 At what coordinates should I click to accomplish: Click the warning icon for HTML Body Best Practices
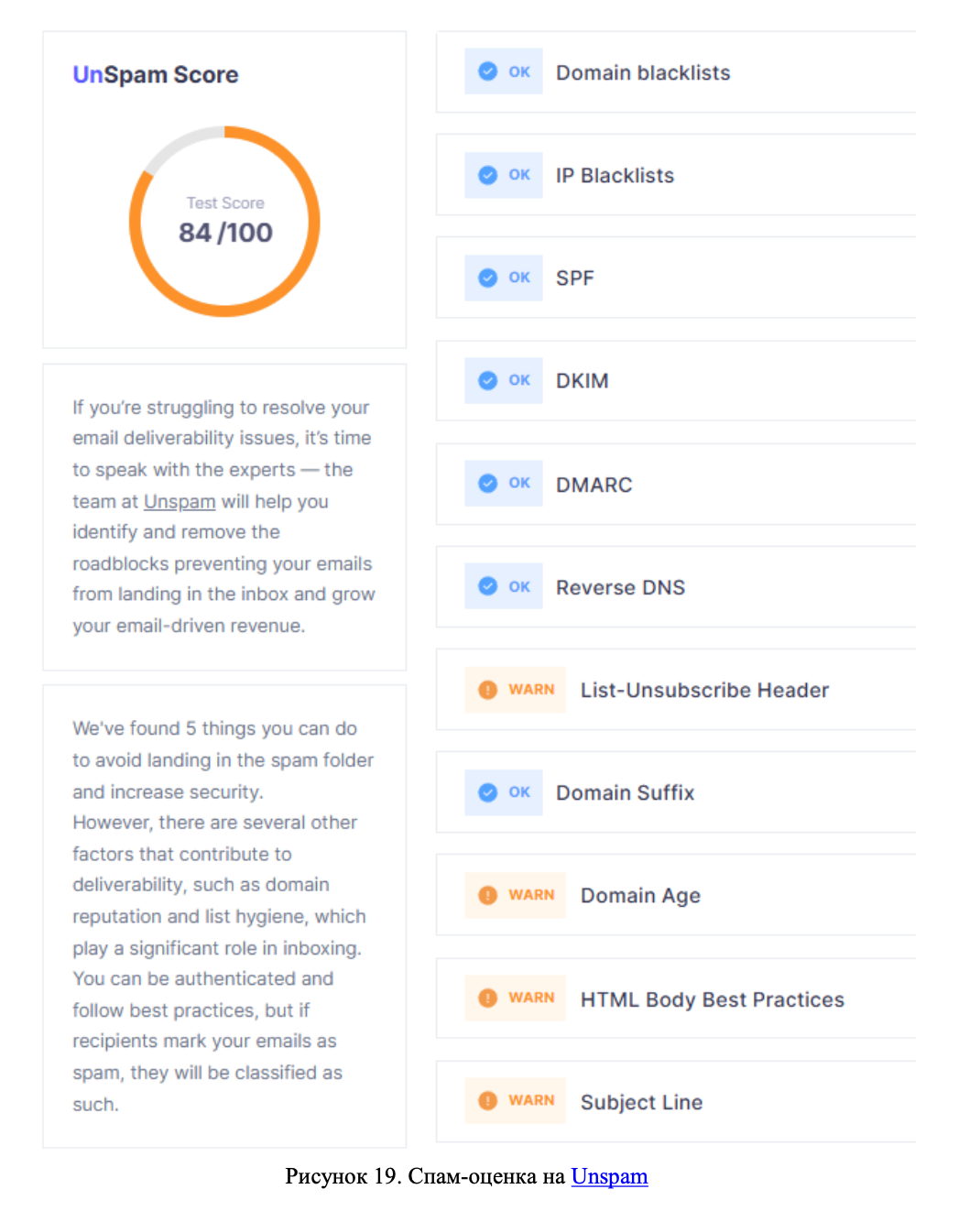[488, 998]
